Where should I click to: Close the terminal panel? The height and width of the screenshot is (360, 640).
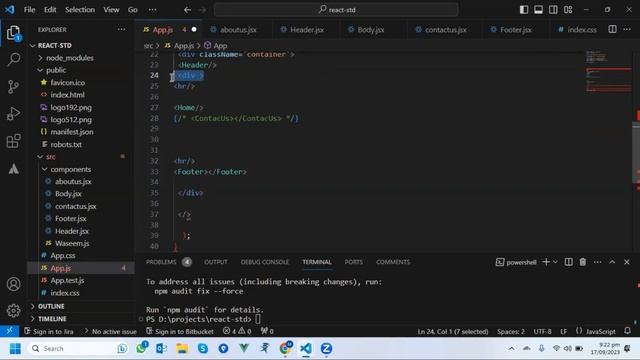(x=627, y=262)
